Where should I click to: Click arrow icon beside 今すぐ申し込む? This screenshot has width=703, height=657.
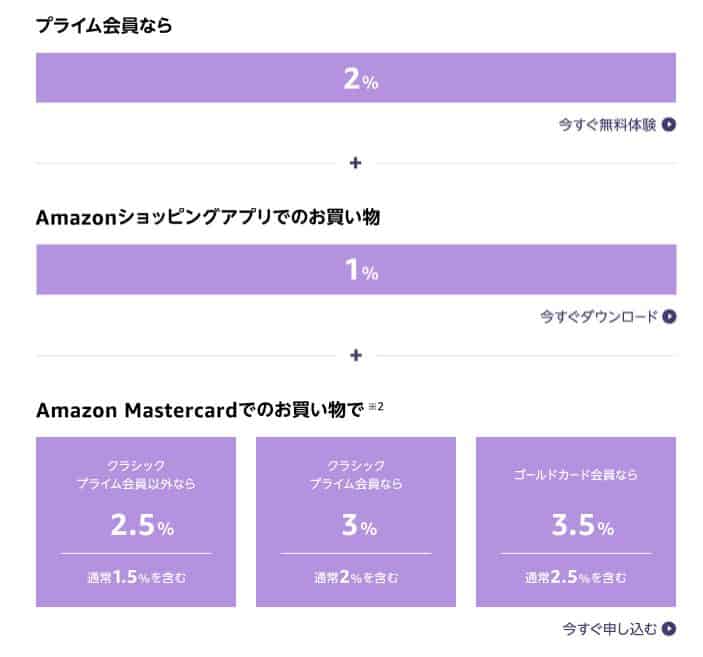(x=668, y=629)
